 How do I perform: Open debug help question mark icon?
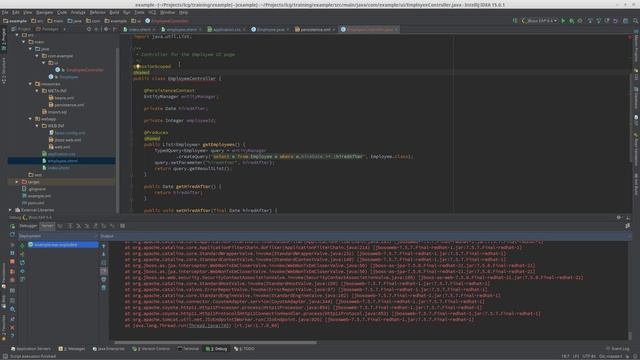pos(12,336)
